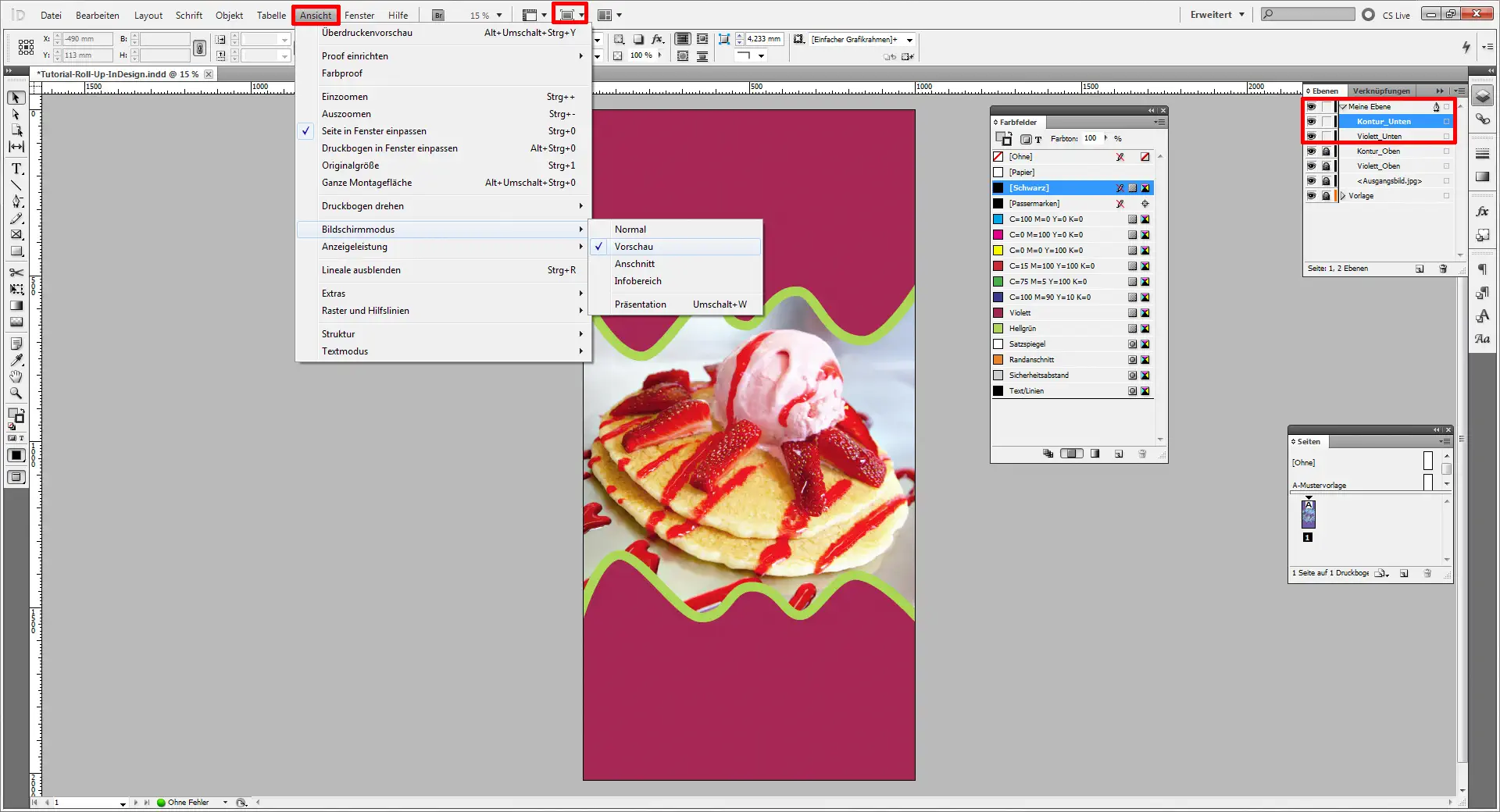Open the Verknüpfungen panel icon
This screenshot has width=1500, height=812.
[x=1481, y=119]
